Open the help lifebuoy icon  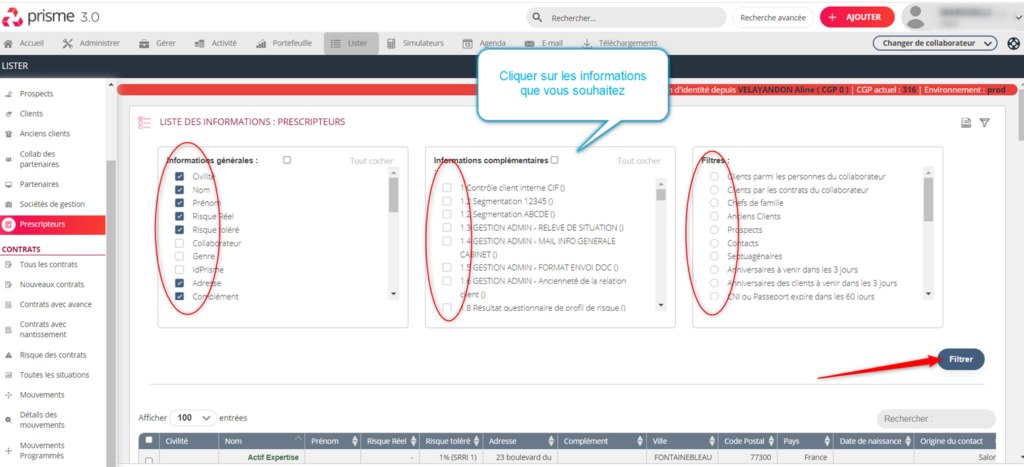1013,43
